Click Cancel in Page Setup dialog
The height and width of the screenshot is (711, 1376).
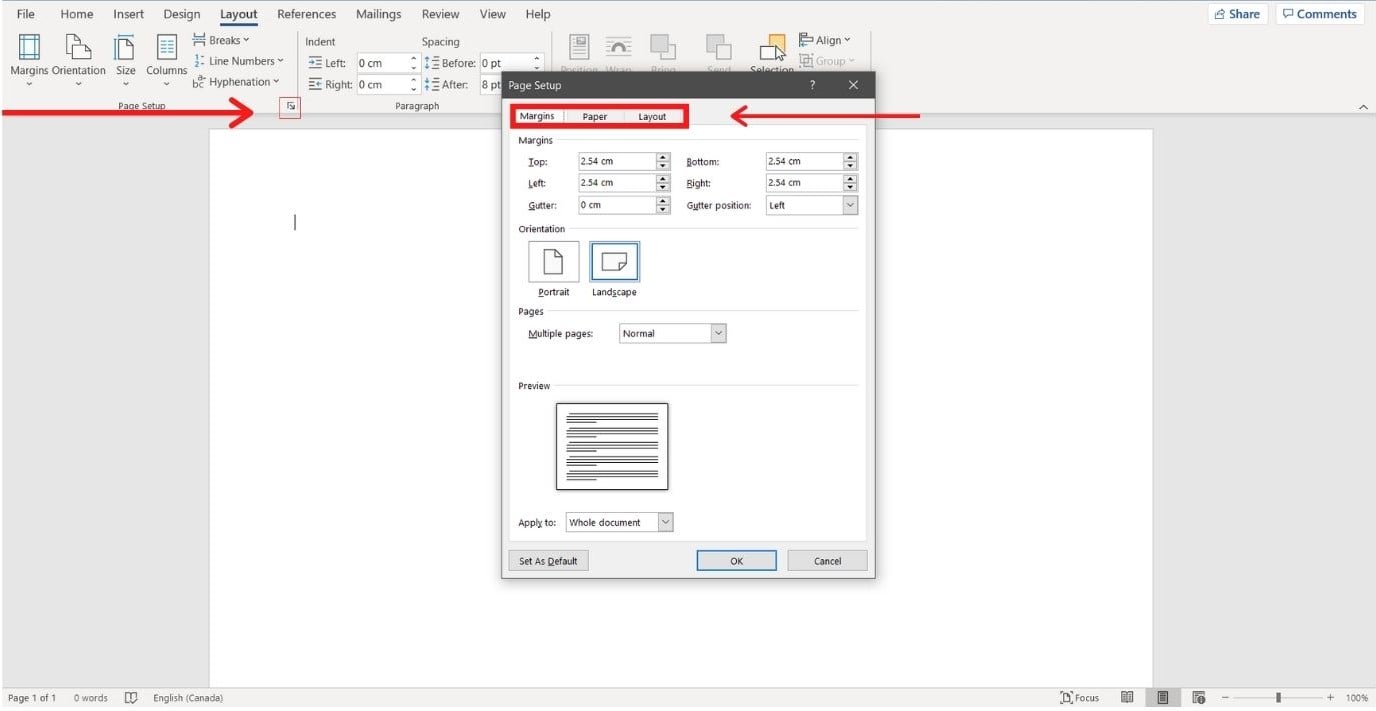pyautogui.click(x=827, y=561)
